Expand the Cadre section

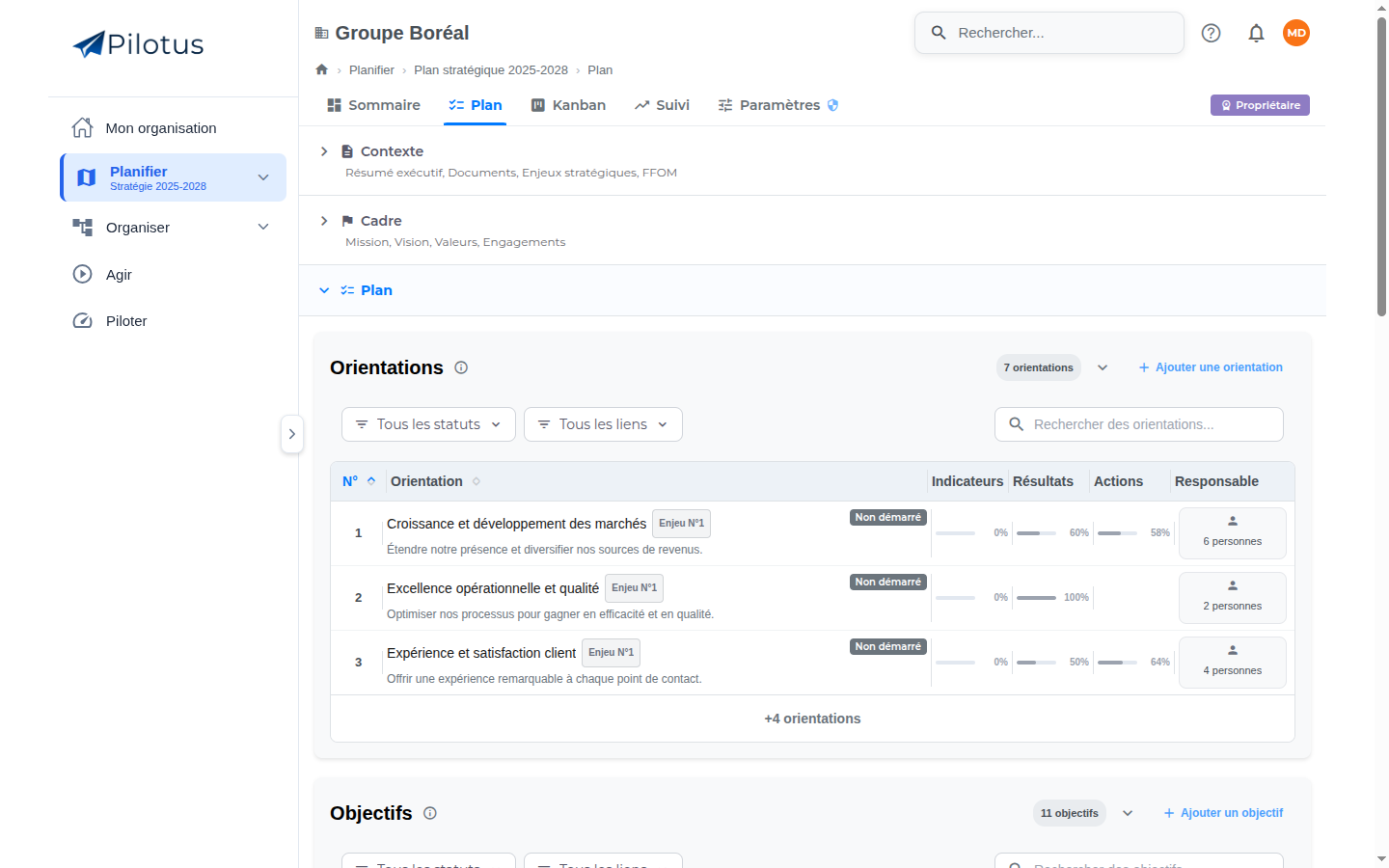tap(324, 221)
